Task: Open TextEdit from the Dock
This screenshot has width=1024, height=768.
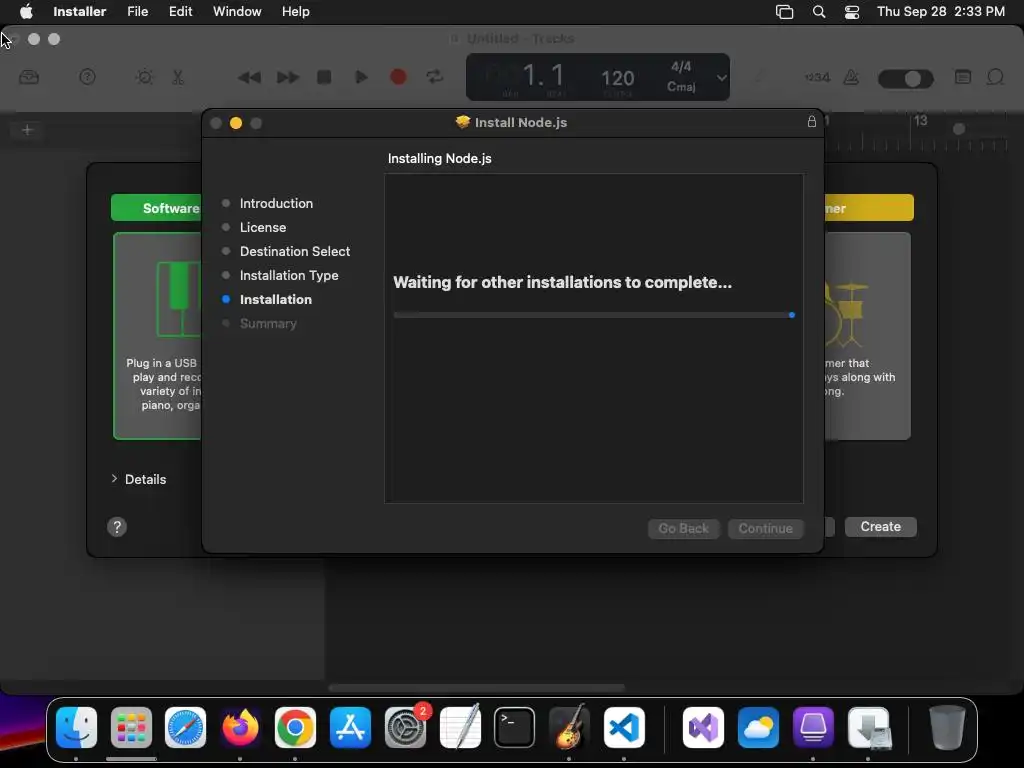Action: click(x=460, y=728)
